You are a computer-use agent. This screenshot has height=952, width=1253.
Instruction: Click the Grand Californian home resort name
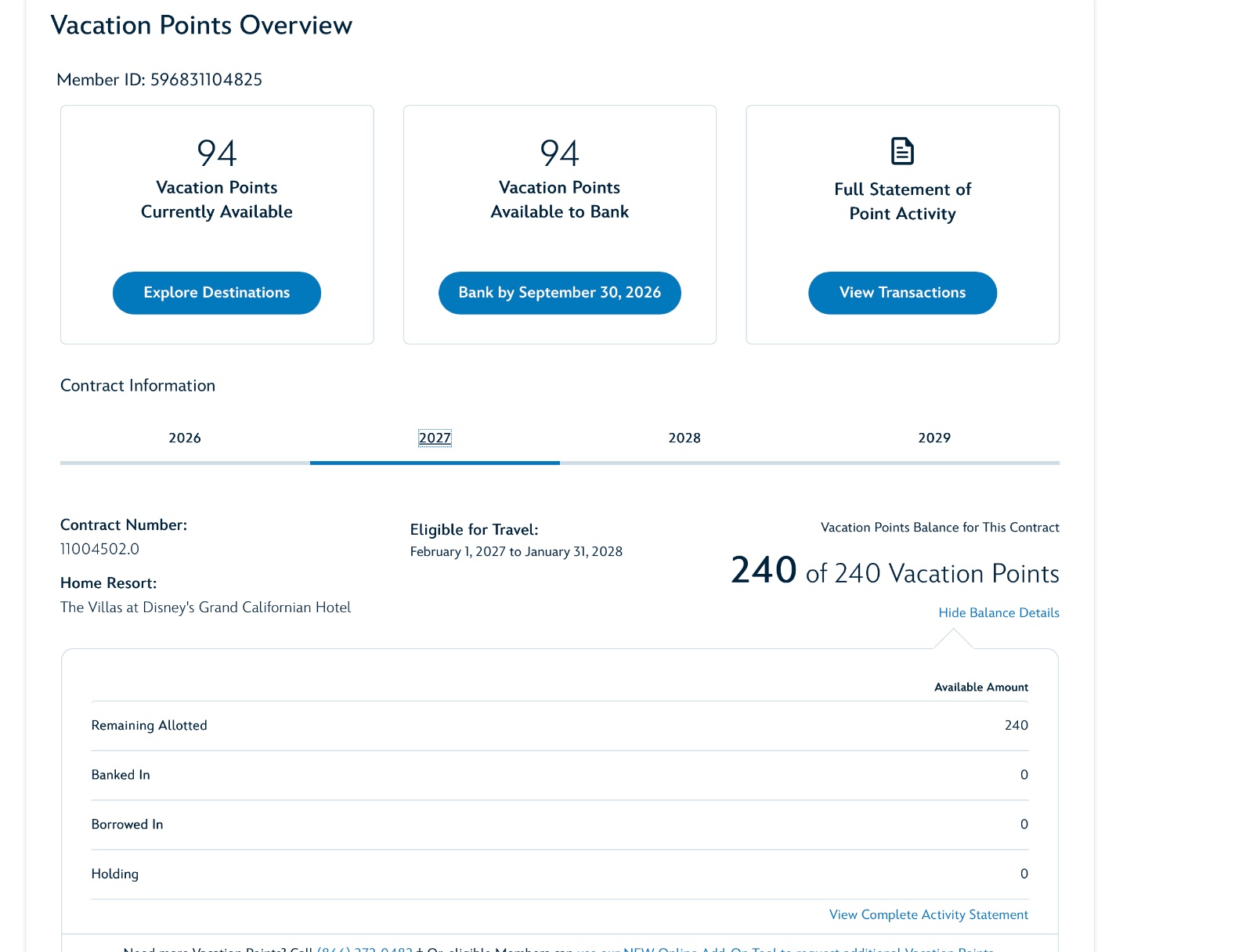click(x=205, y=608)
